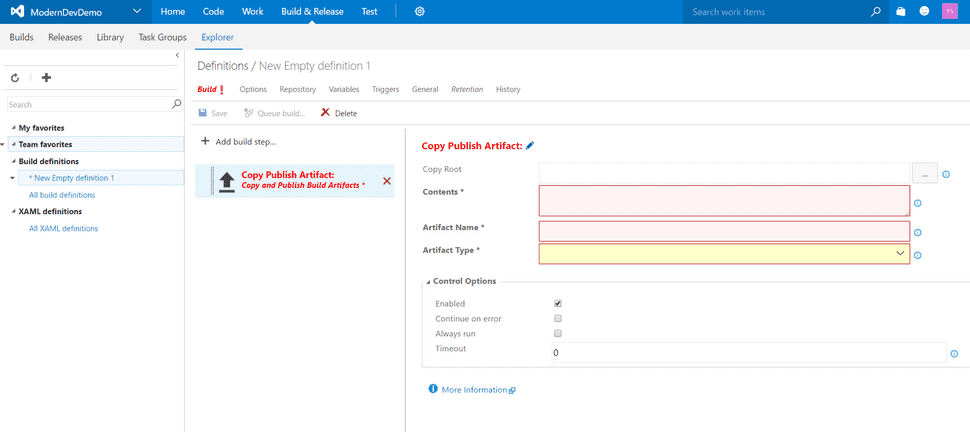Click the search magnifier in work items box
This screenshot has width=970, height=432.
pyautogui.click(x=875, y=12)
